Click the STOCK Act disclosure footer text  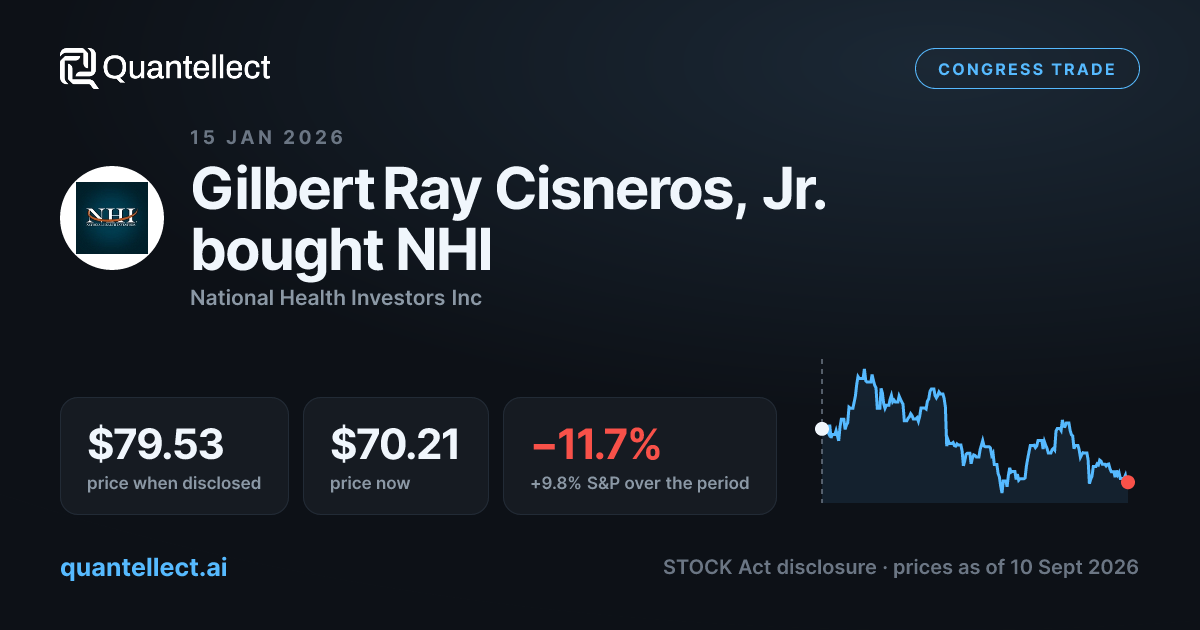(x=768, y=568)
